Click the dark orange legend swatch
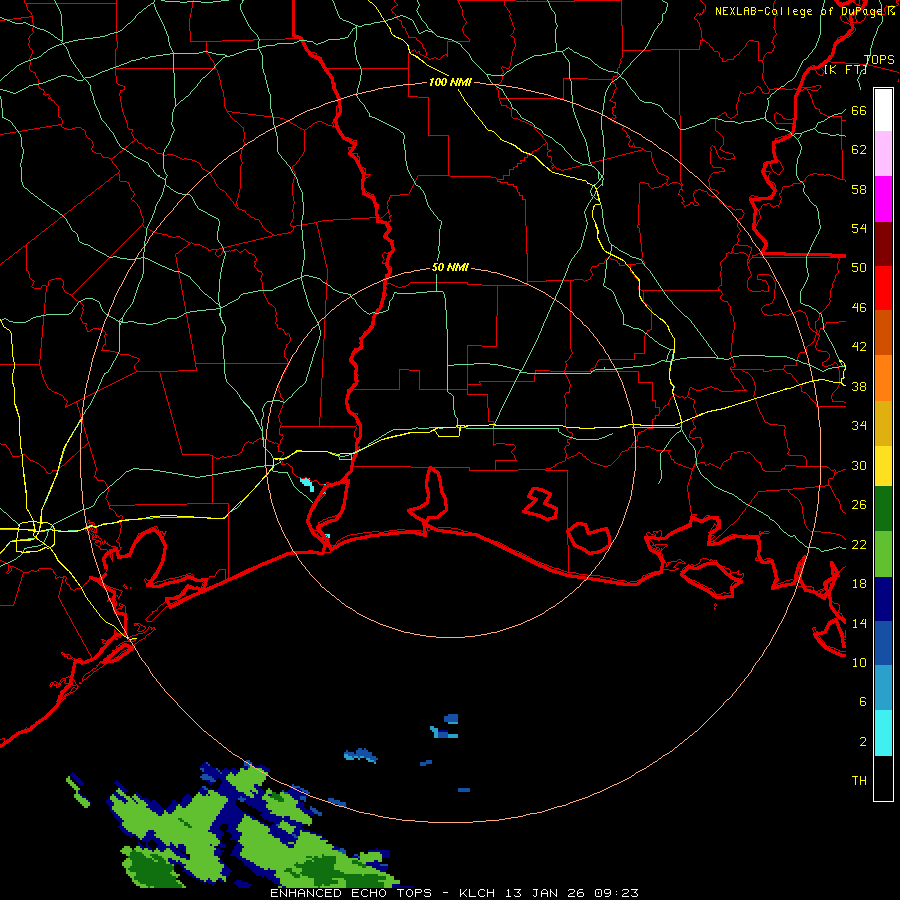Image resolution: width=900 pixels, height=900 pixels. coord(883,333)
